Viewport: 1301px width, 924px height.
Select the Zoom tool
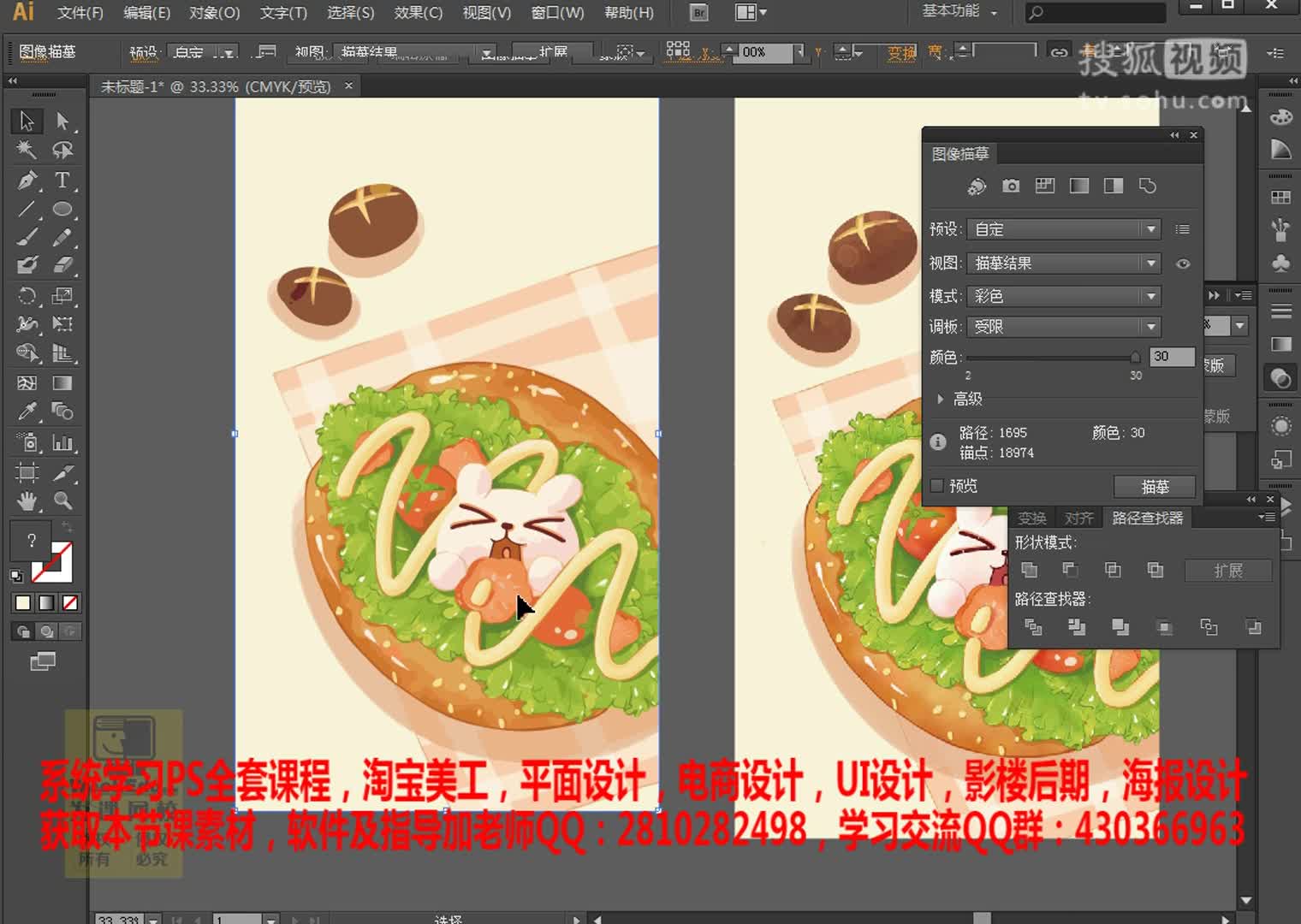(62, 501)
